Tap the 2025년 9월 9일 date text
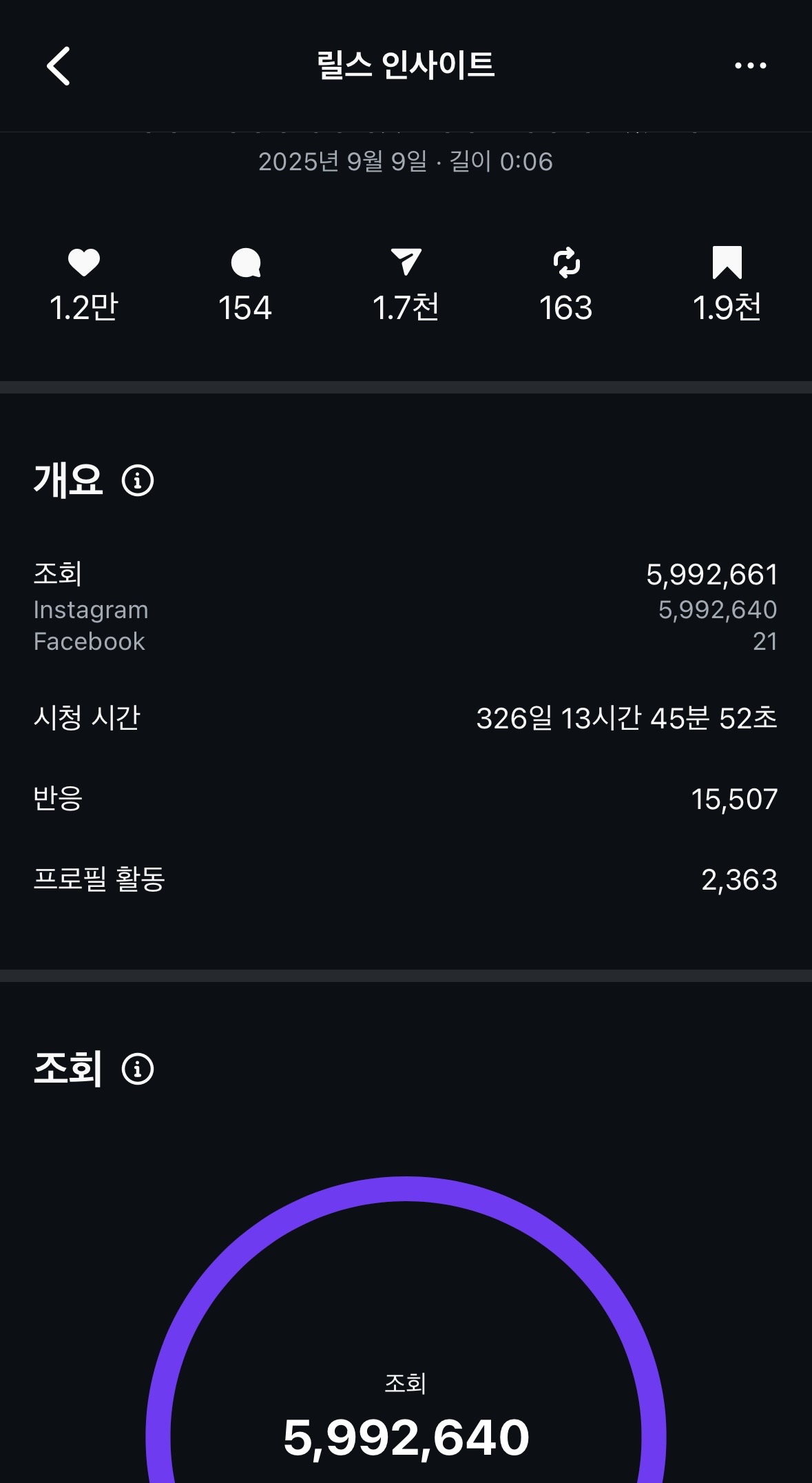This screenshot has width=812, height=1483. pyautogui.click(x=343, y=162)
